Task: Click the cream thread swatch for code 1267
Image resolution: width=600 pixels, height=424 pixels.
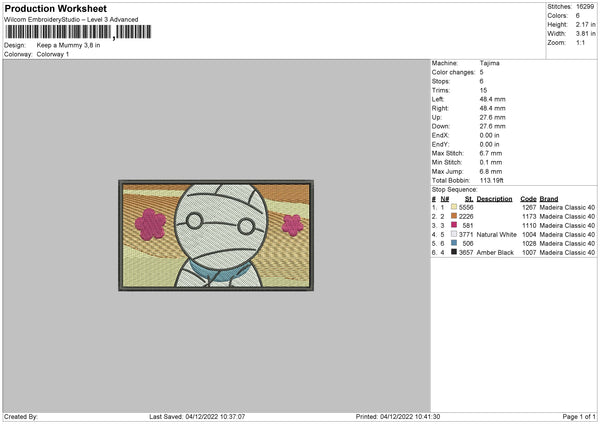Action: coord(454,207)
